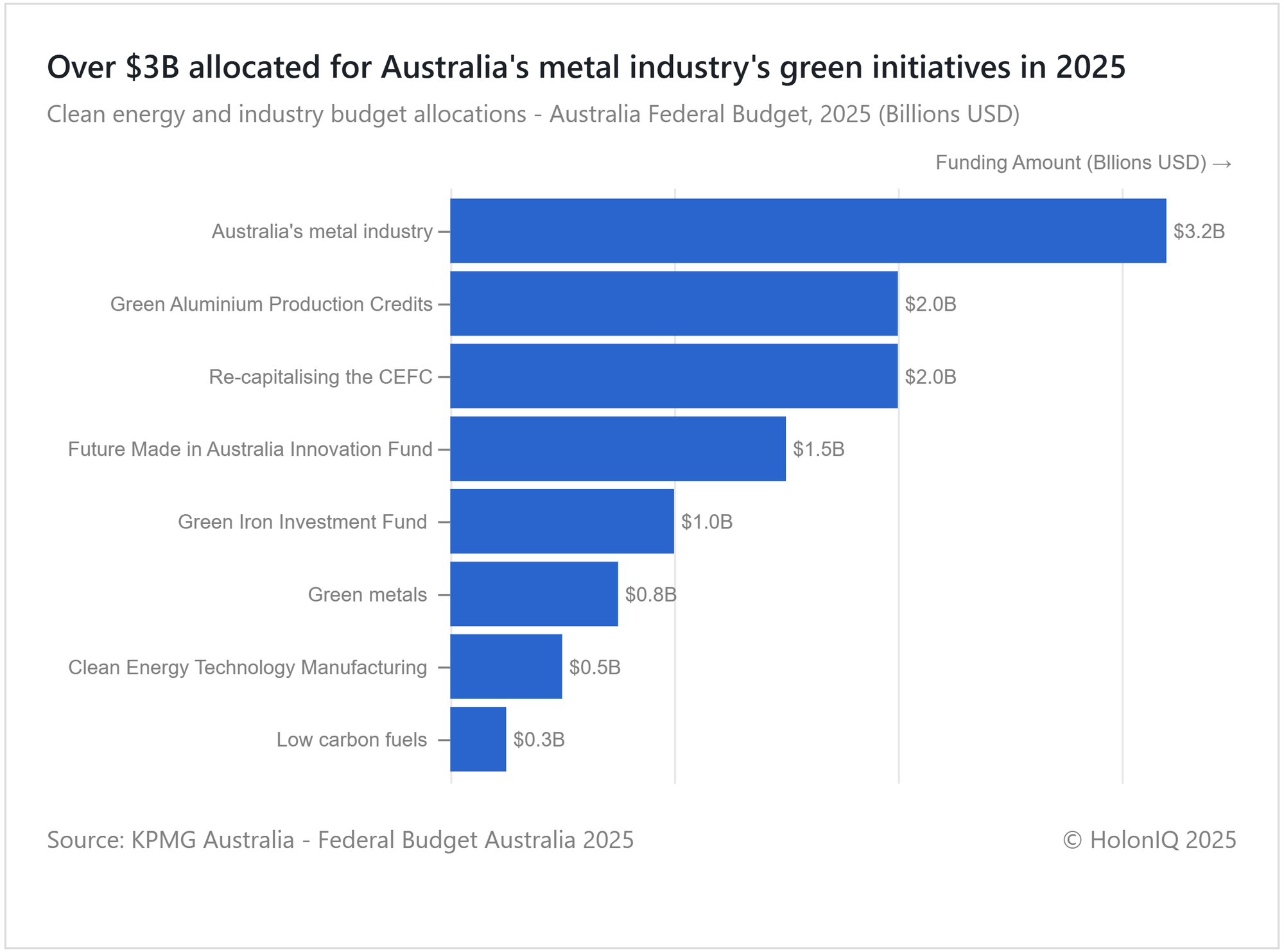1284x952 pixels.
Task: Click the Green Iron Investment Fund label
Action: click(302, 522)
